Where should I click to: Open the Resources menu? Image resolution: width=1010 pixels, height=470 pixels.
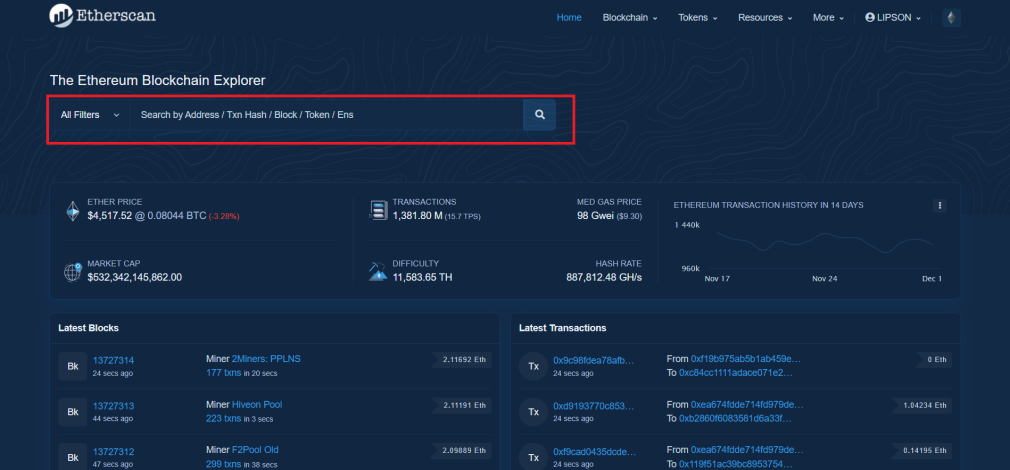point(765,17)
